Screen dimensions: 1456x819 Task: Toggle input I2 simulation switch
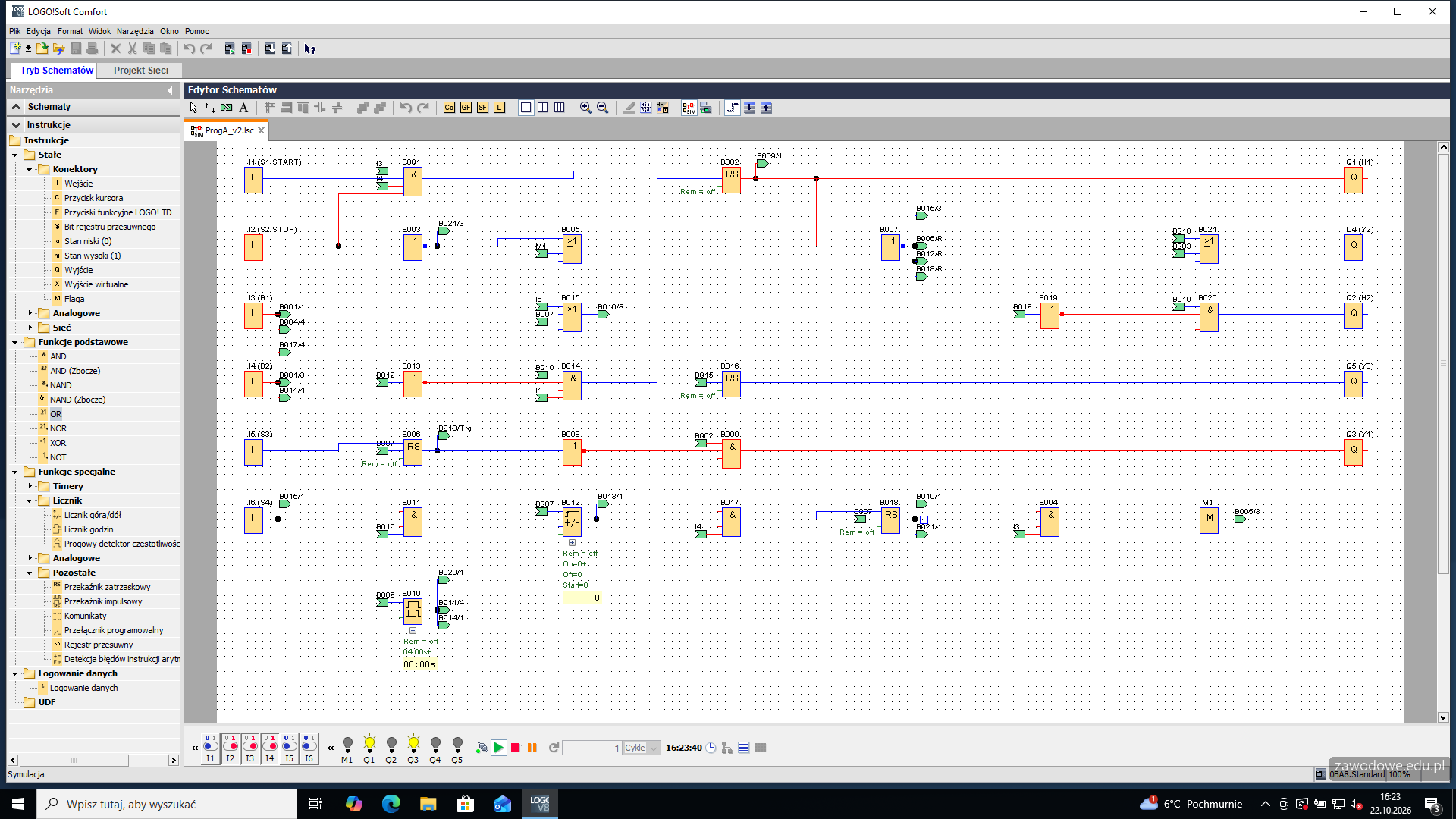[x=230, y=748]
